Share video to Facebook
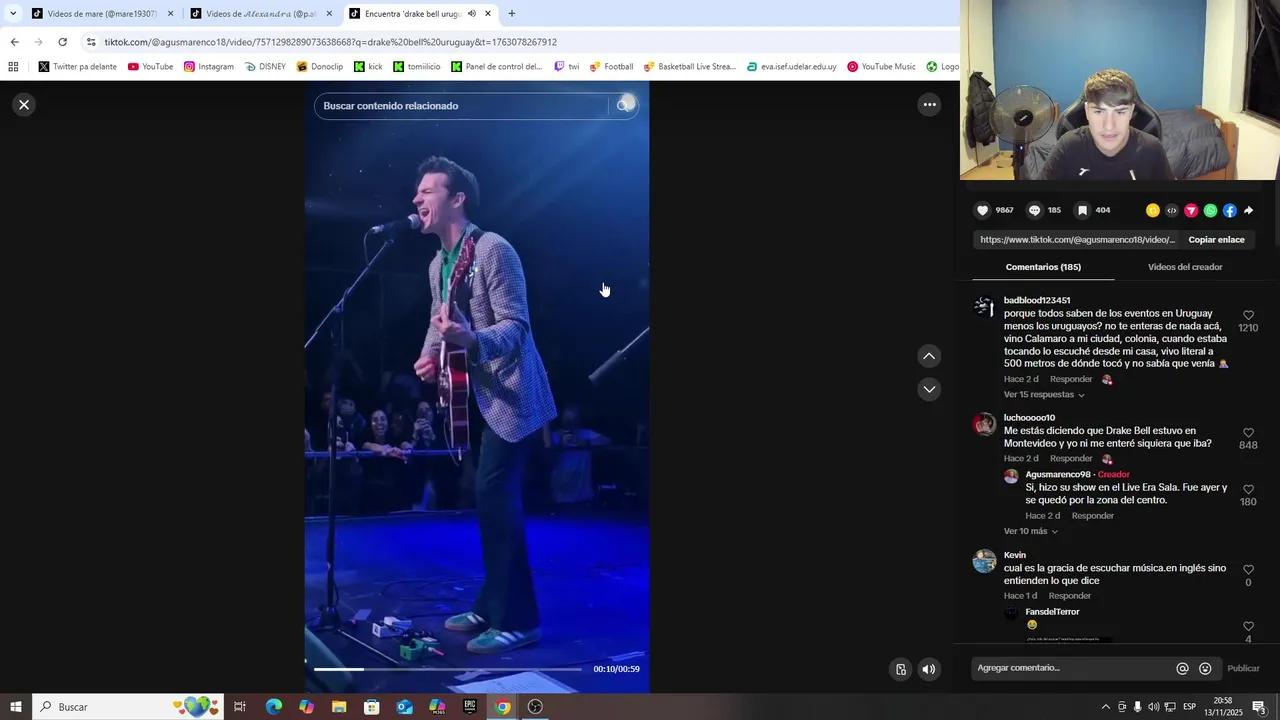The image size is (1280, 720). [1229, 210]
